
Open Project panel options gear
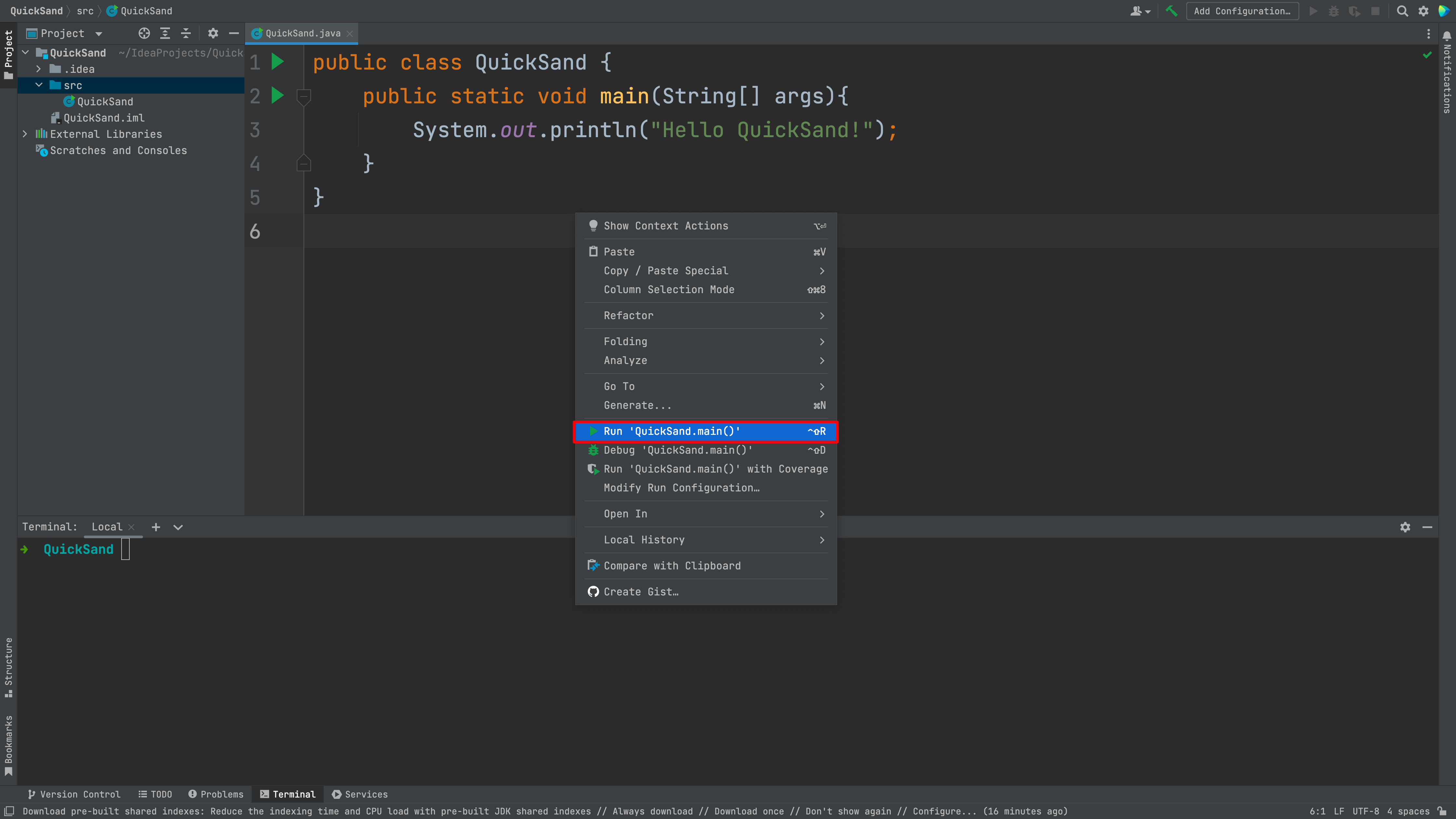point(213,33)
